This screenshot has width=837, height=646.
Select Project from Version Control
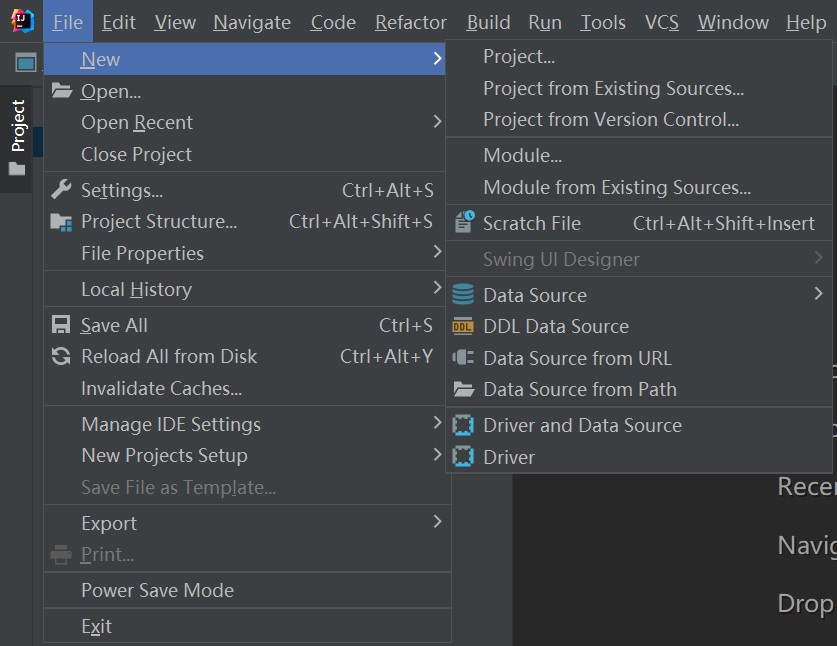pyautogui.click(x=611, y=119)
